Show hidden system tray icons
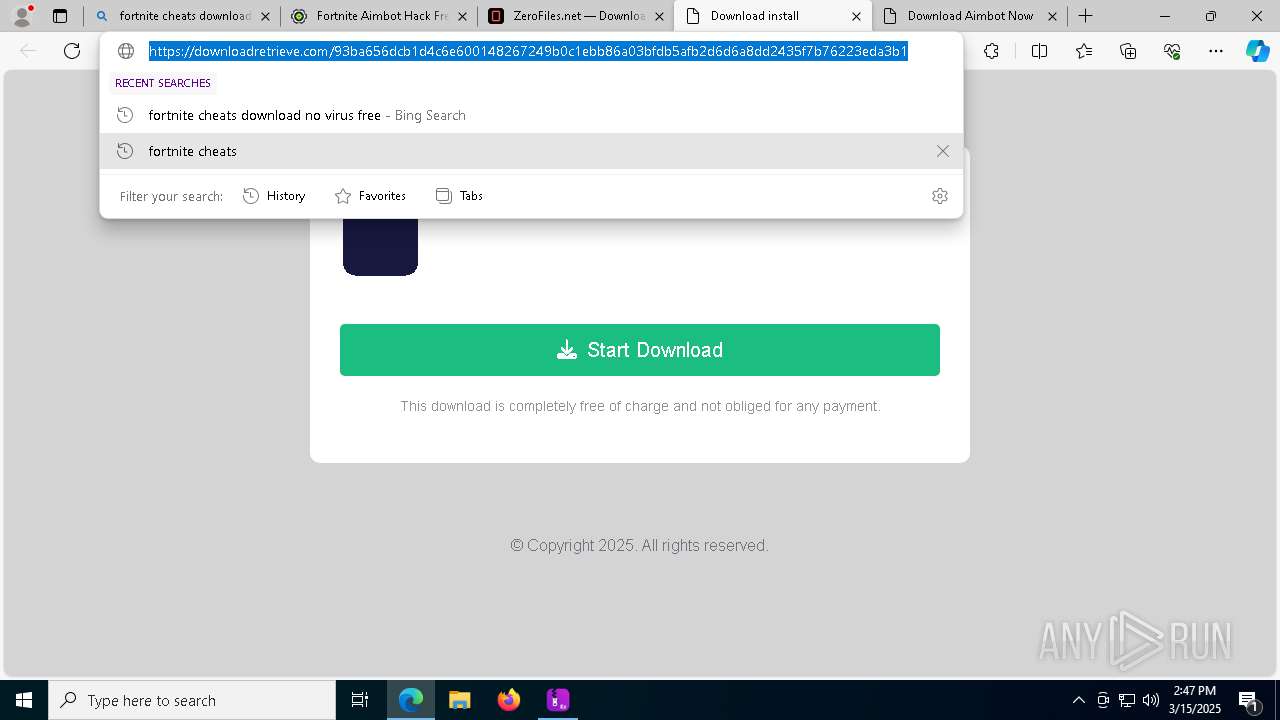1280x720 pixels. coord(1079,700)
